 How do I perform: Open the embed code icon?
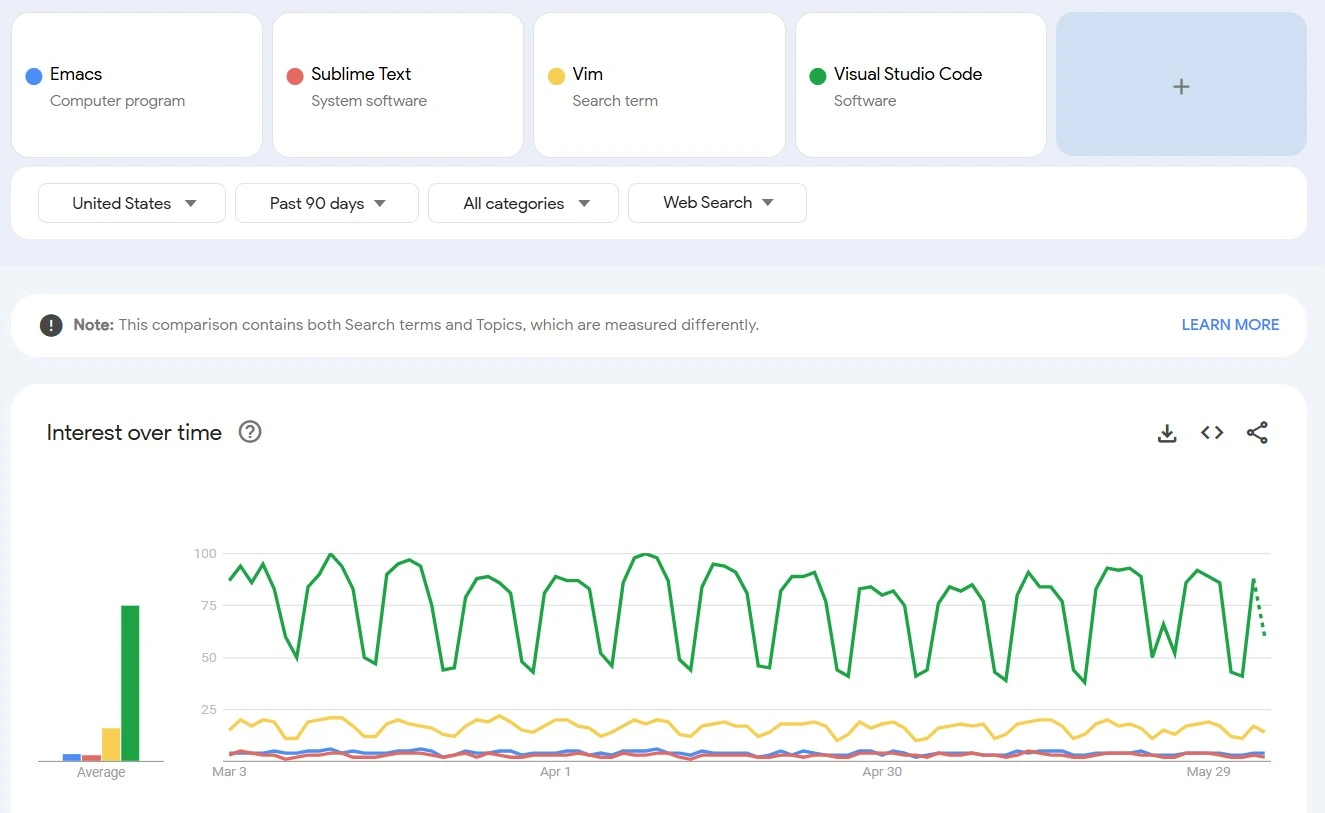coord(1212,433)
